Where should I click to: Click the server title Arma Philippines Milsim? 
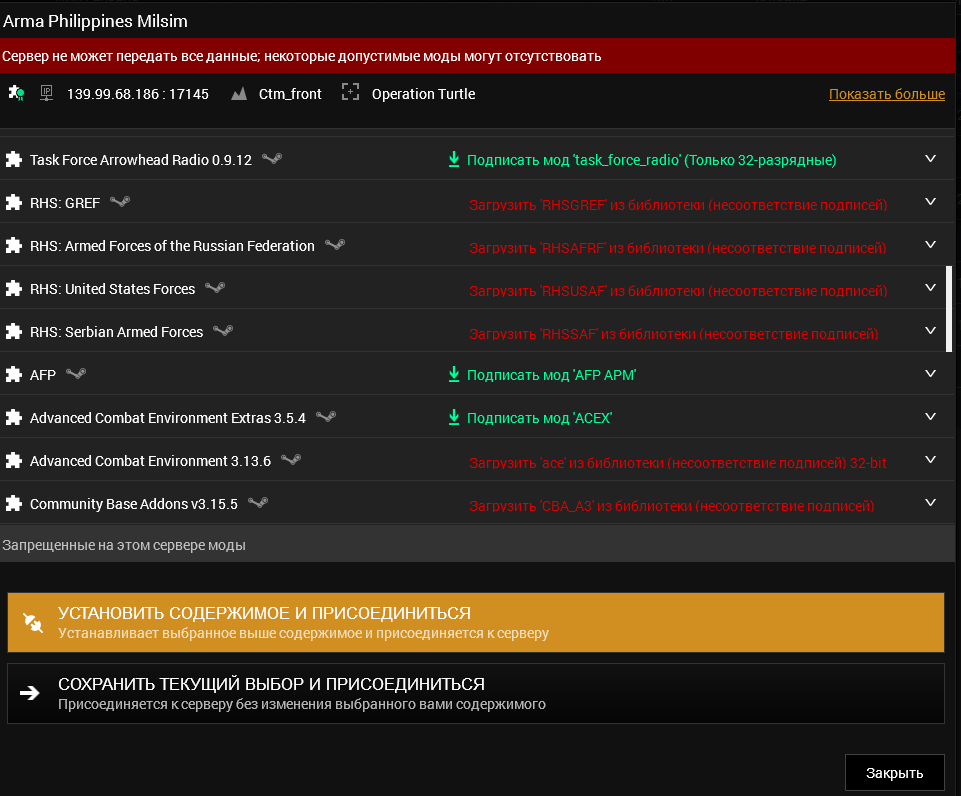[95, 21]
